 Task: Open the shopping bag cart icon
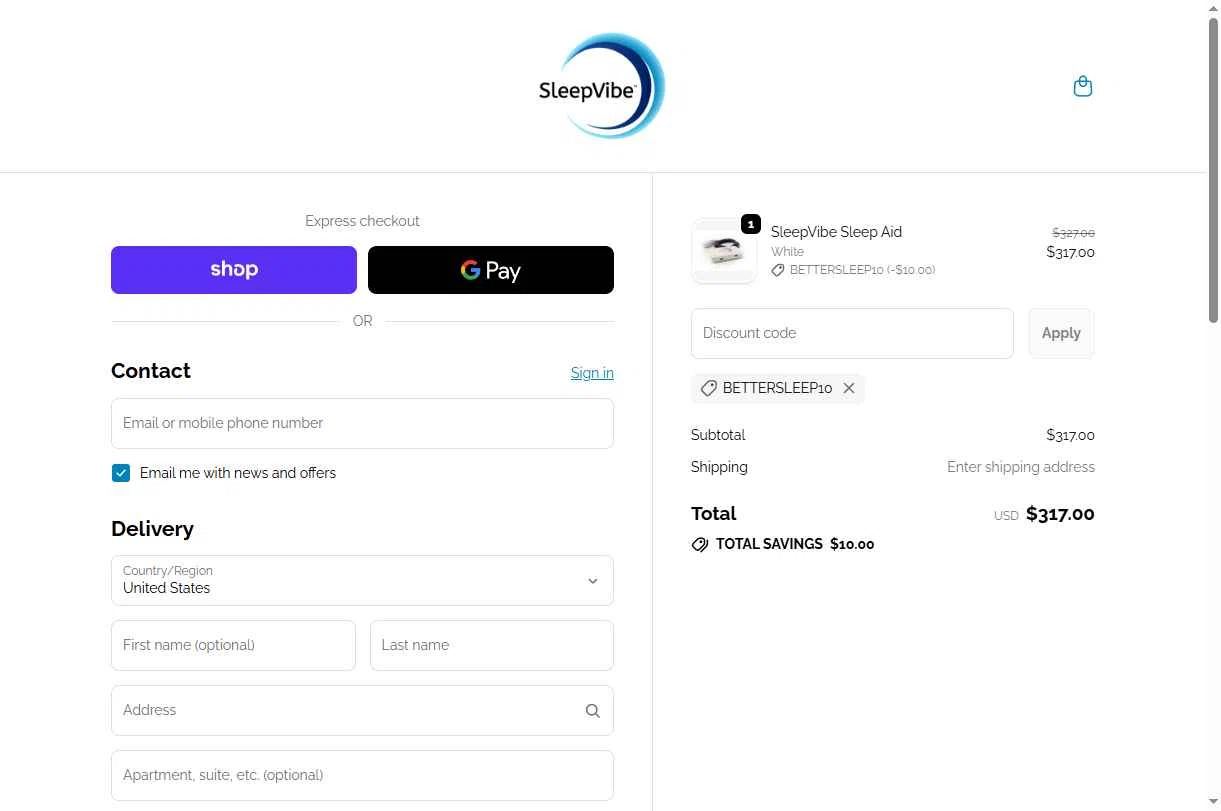click(1082, 86)
